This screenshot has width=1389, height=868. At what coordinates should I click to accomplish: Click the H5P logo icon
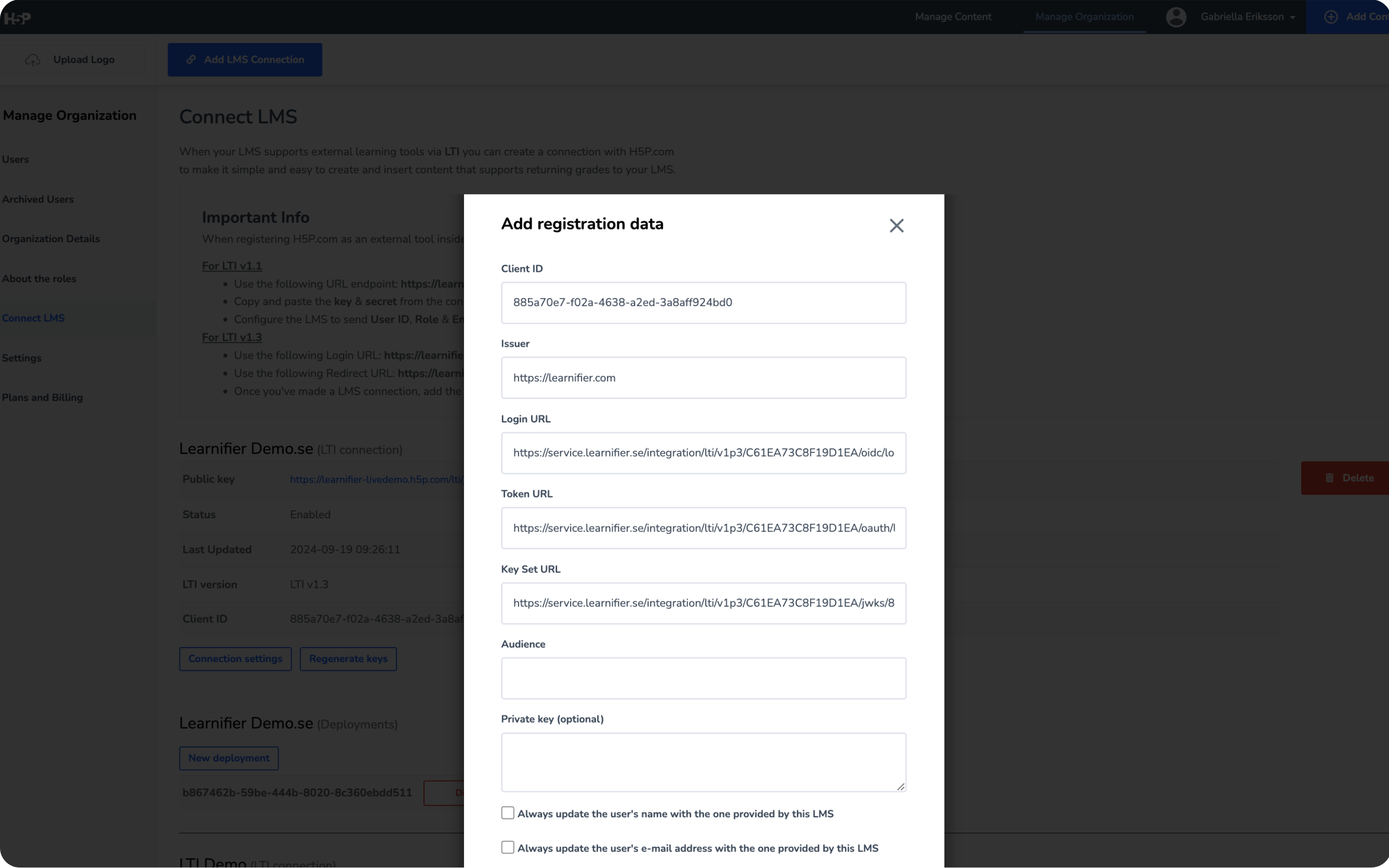tap(17, 18)
